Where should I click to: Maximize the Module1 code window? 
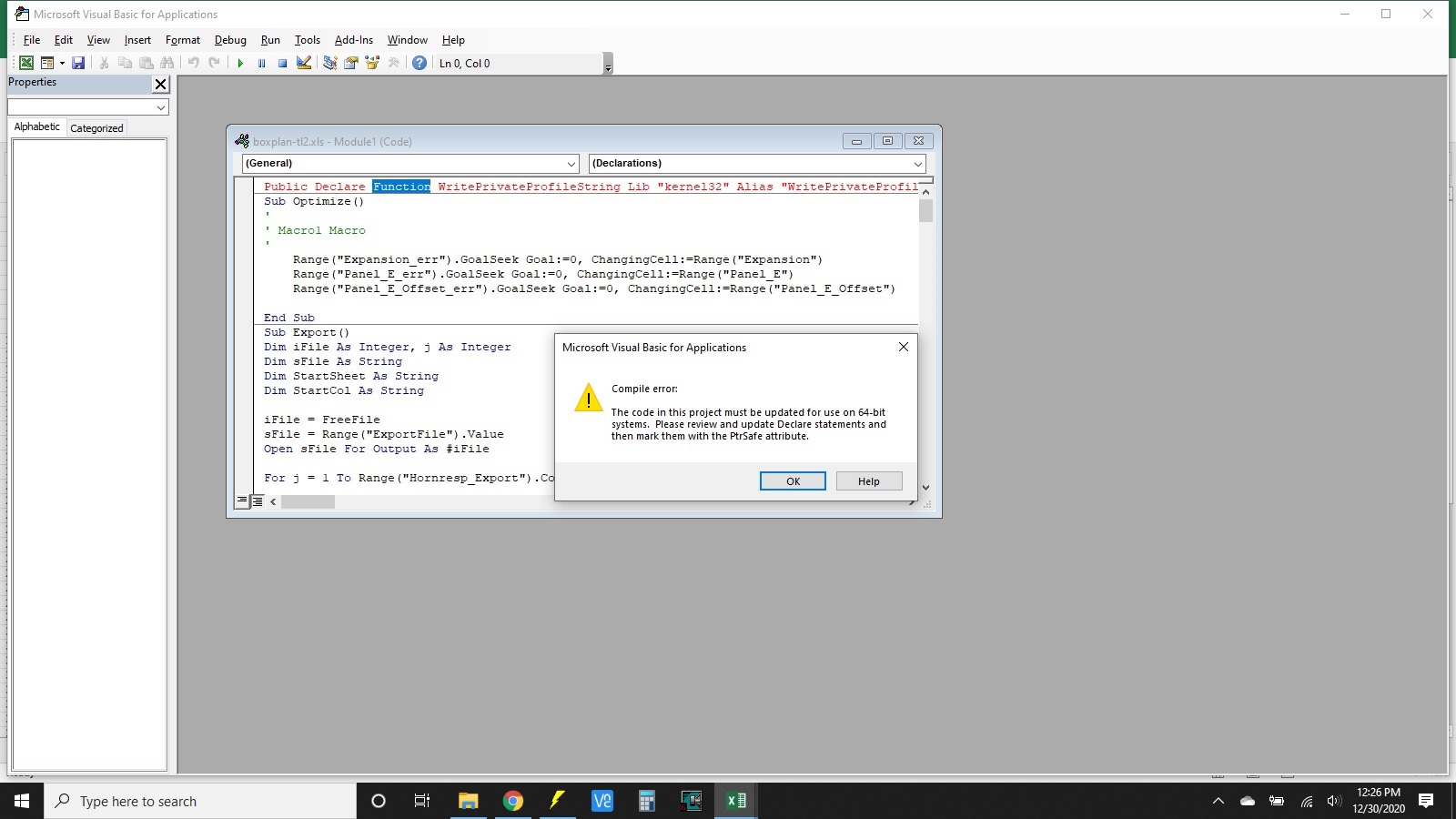887,141
